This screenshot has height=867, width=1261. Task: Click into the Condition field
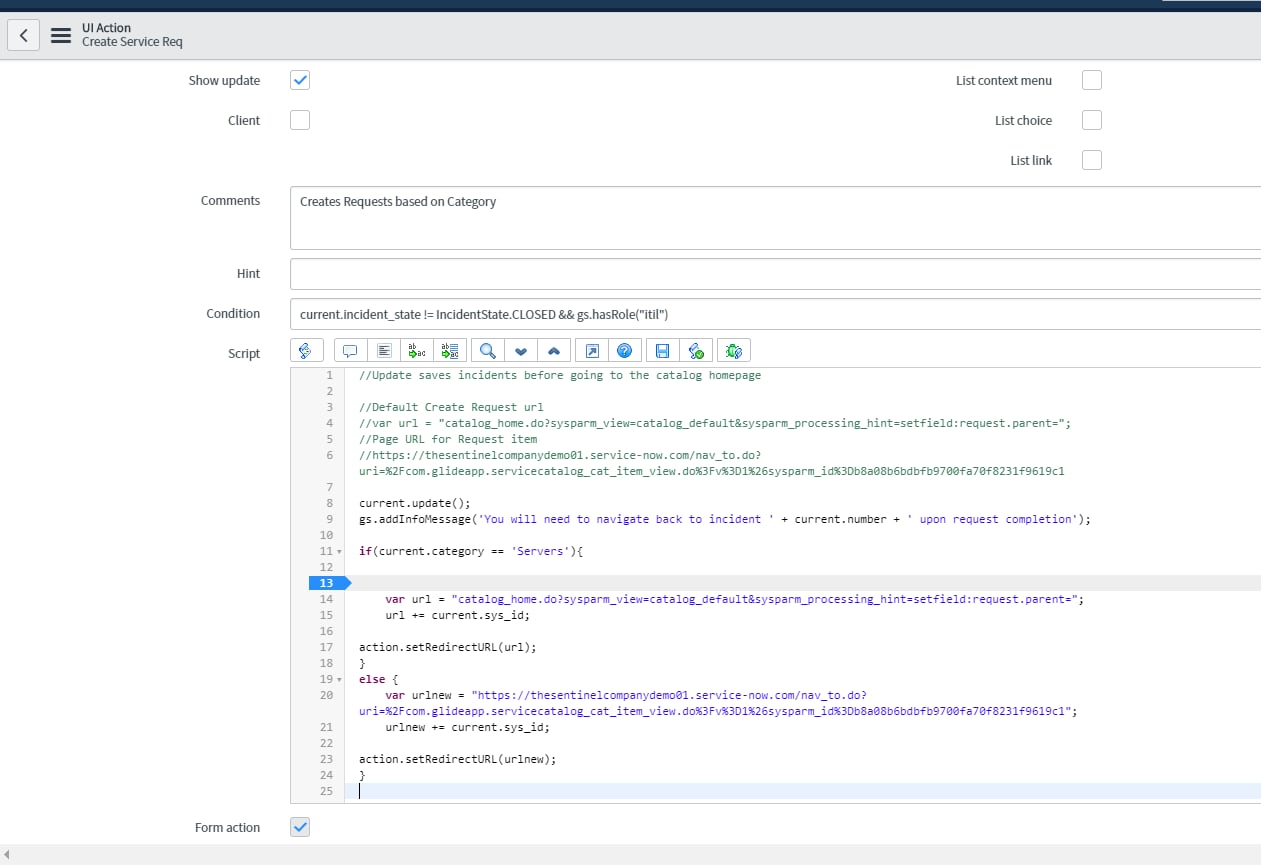click(x=775, y=314)
